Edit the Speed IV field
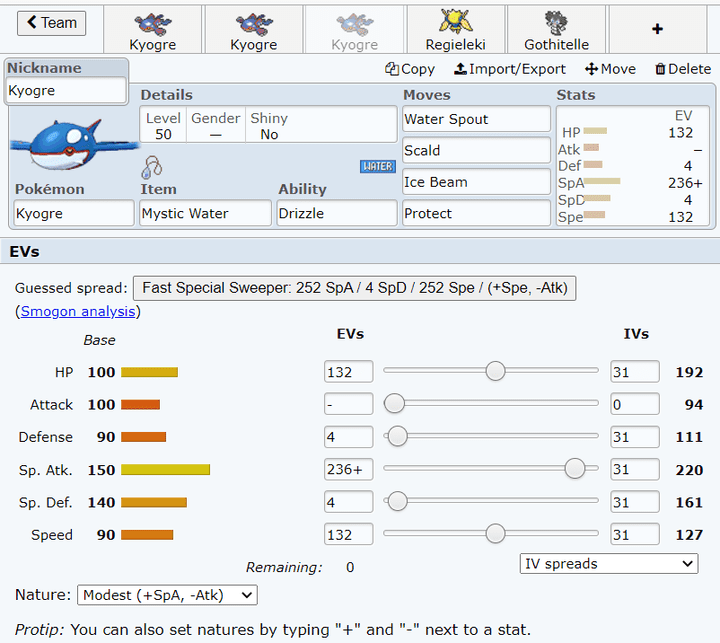 pyautogui.click(x=635, y=535)
